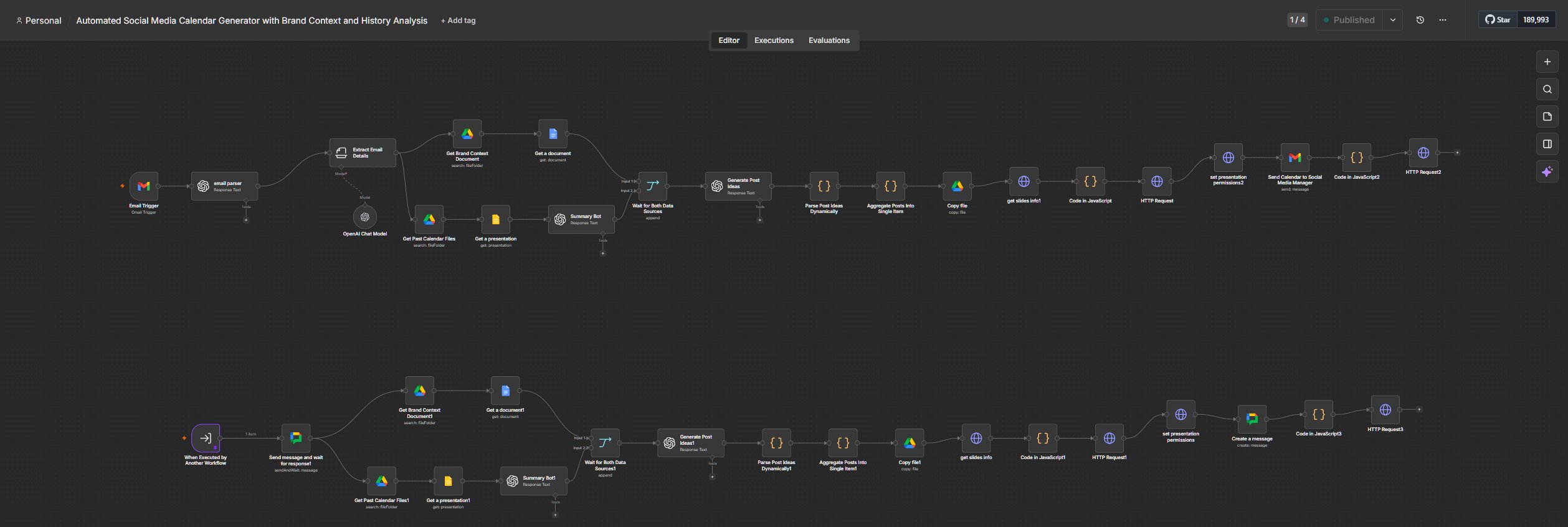Open the three-dot workflow options menu
1568x527 pixels.
click(1443, 20)
